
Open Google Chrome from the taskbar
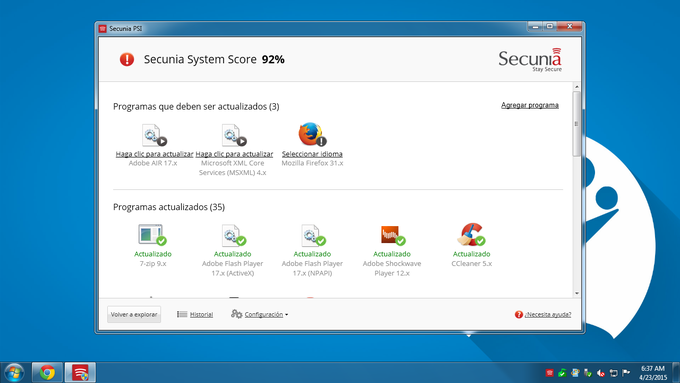coord(47,373)
